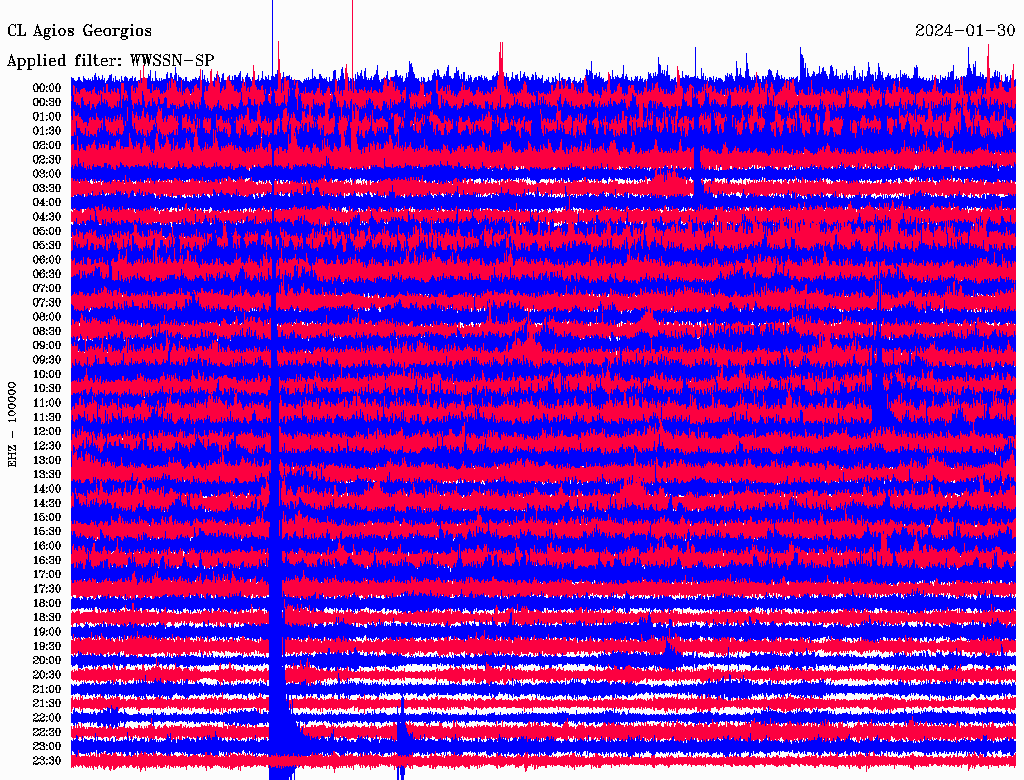Click the 00:00 time label
The width and height of the screenshot is (1024, 780).
(47, 88)
